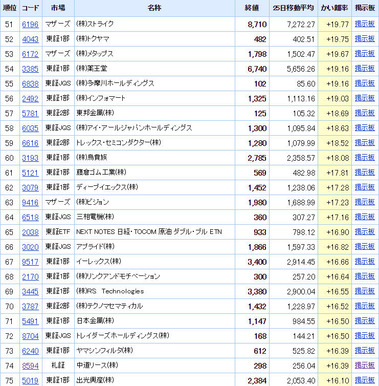Select closing price 8,710
This screenshot has height=386, width=379.
[257, 25]
